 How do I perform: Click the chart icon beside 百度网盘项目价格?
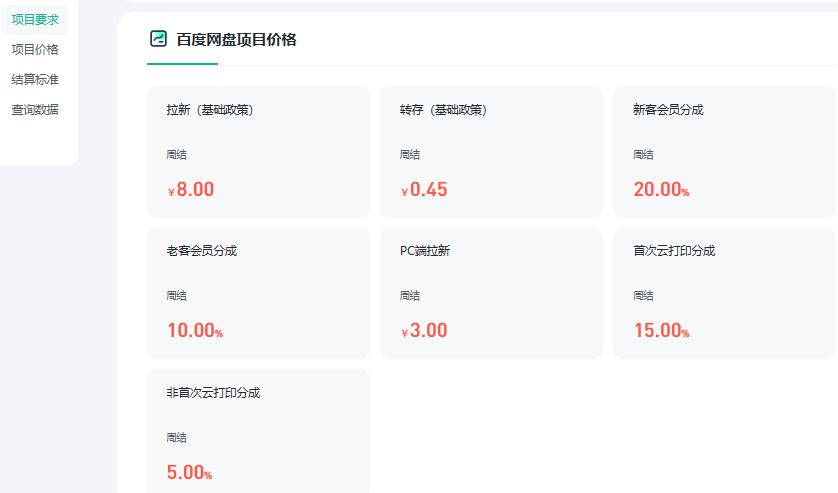click(158, 38)
